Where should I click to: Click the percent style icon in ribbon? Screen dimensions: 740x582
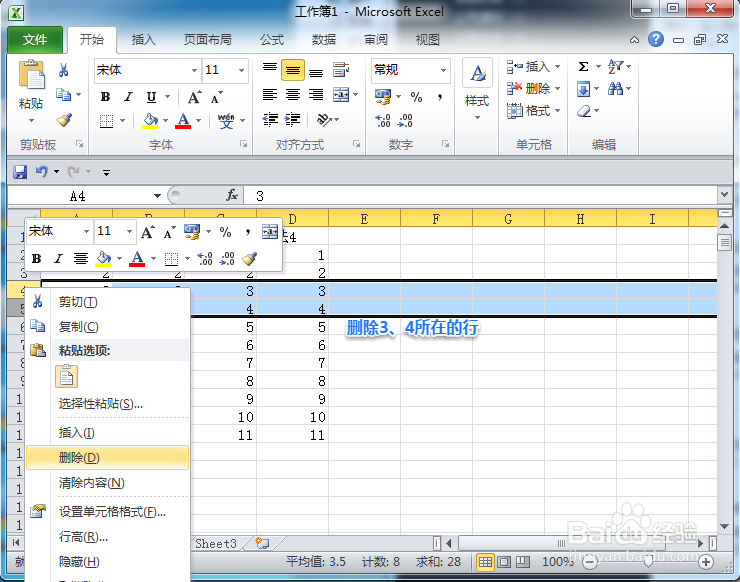[x=416, y=97]
